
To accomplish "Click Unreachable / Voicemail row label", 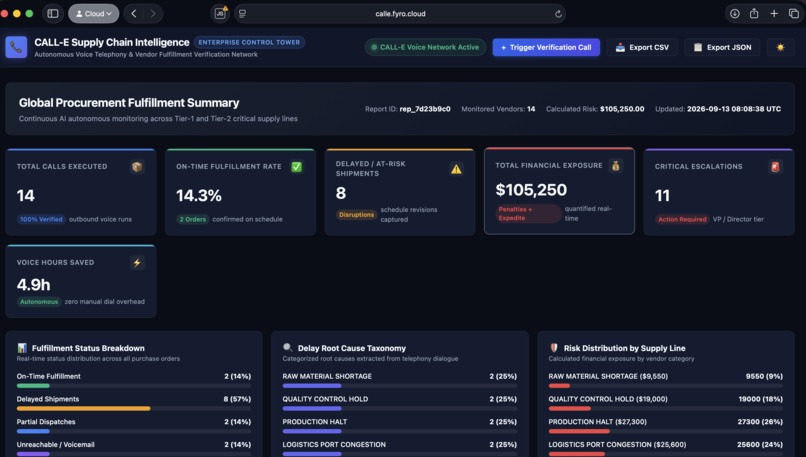I will click(x=56, y=444).
